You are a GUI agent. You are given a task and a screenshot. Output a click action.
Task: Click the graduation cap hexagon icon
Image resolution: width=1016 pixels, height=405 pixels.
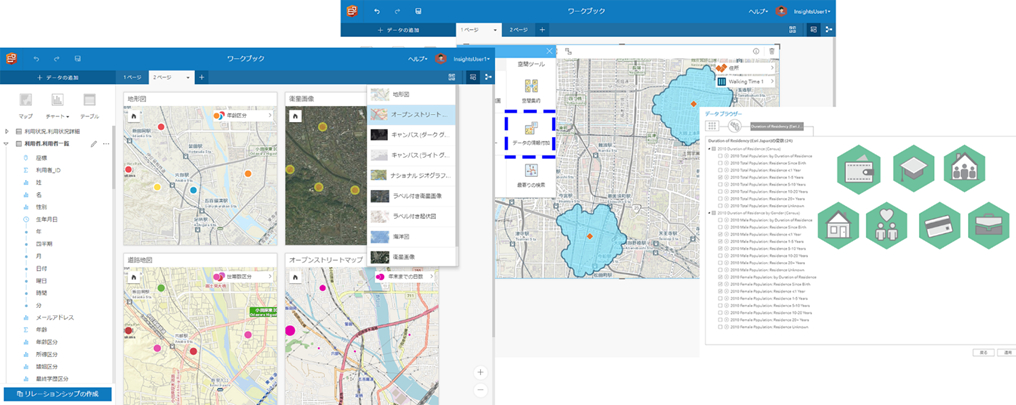pos(913,167)
